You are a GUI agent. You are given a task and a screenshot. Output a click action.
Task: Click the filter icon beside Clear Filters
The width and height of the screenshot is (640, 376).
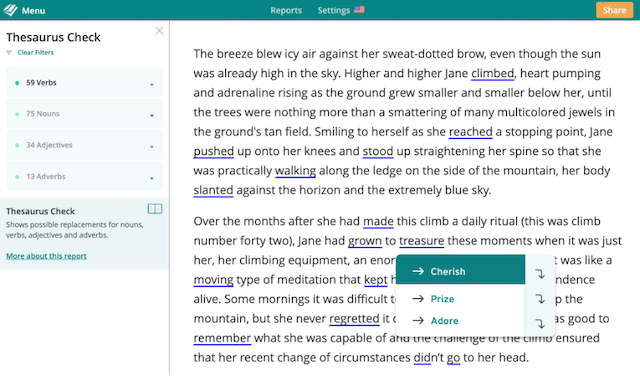[x=9, y=53]
